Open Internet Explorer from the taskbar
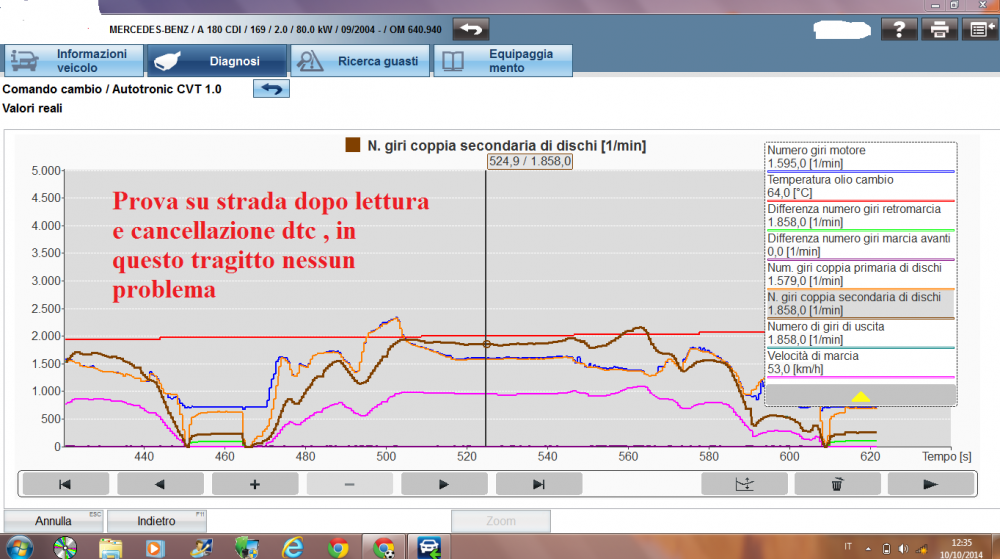1000x559 pixels. pos(292,548)
